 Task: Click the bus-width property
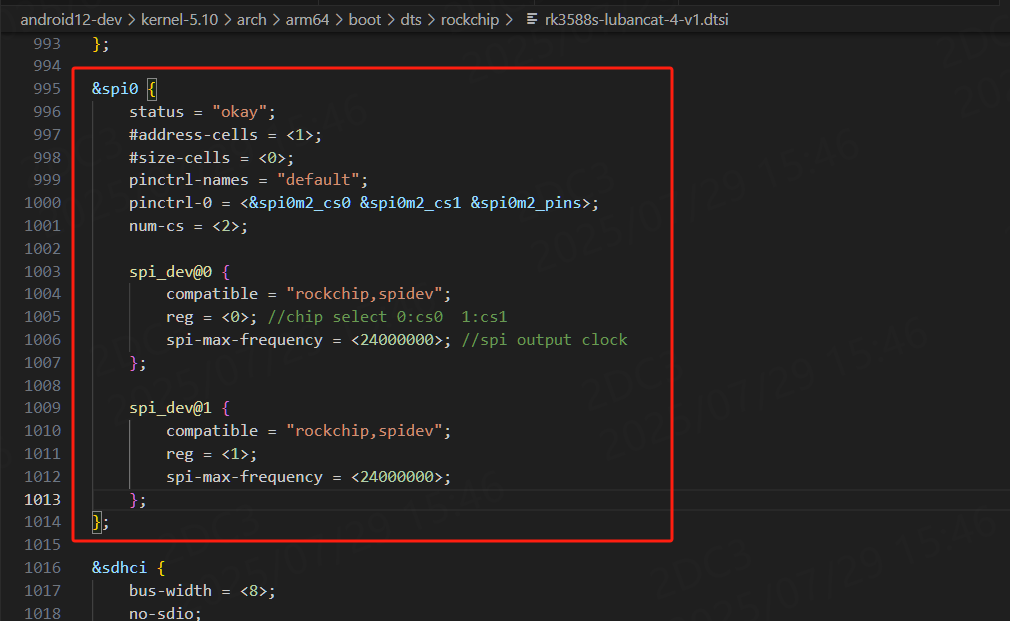tap(170, 591)
